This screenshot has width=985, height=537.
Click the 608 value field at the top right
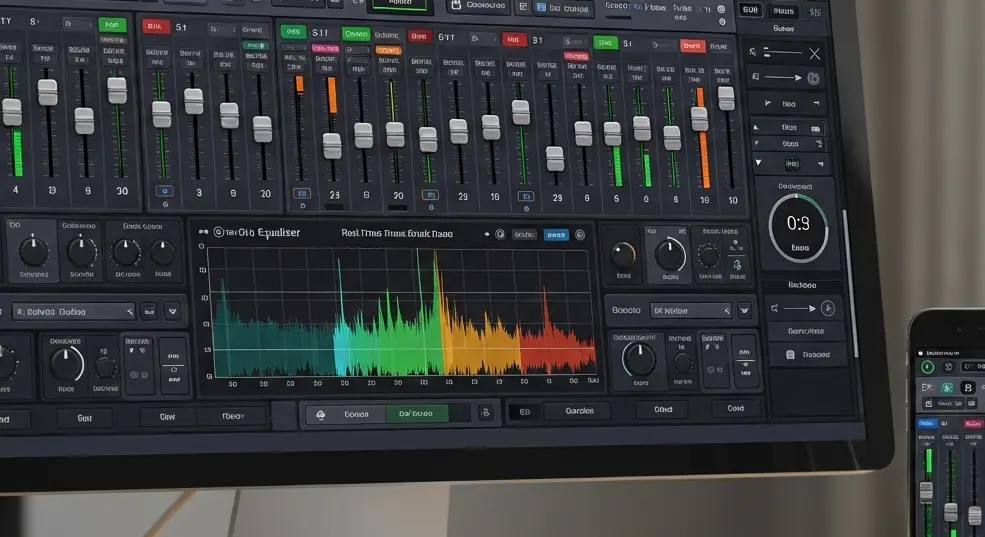coord(750,10)
